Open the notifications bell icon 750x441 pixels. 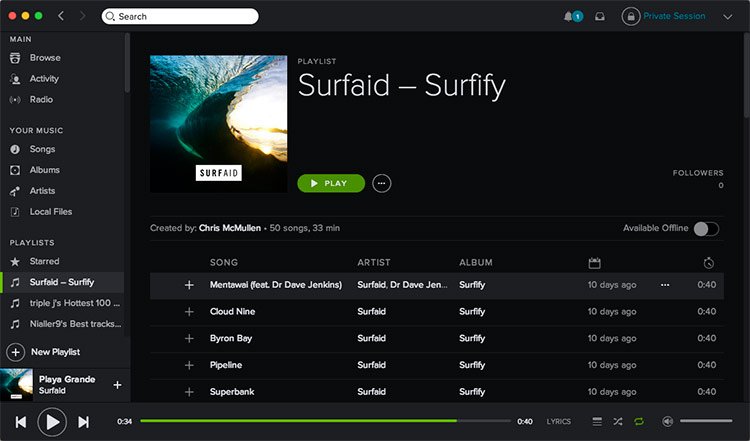click(568, 17)
